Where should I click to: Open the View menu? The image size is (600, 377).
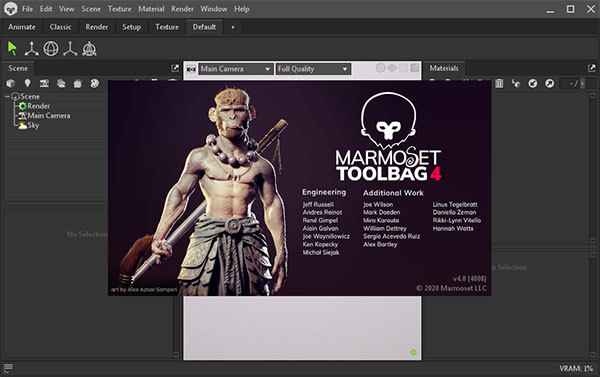[x=67, y=9]
